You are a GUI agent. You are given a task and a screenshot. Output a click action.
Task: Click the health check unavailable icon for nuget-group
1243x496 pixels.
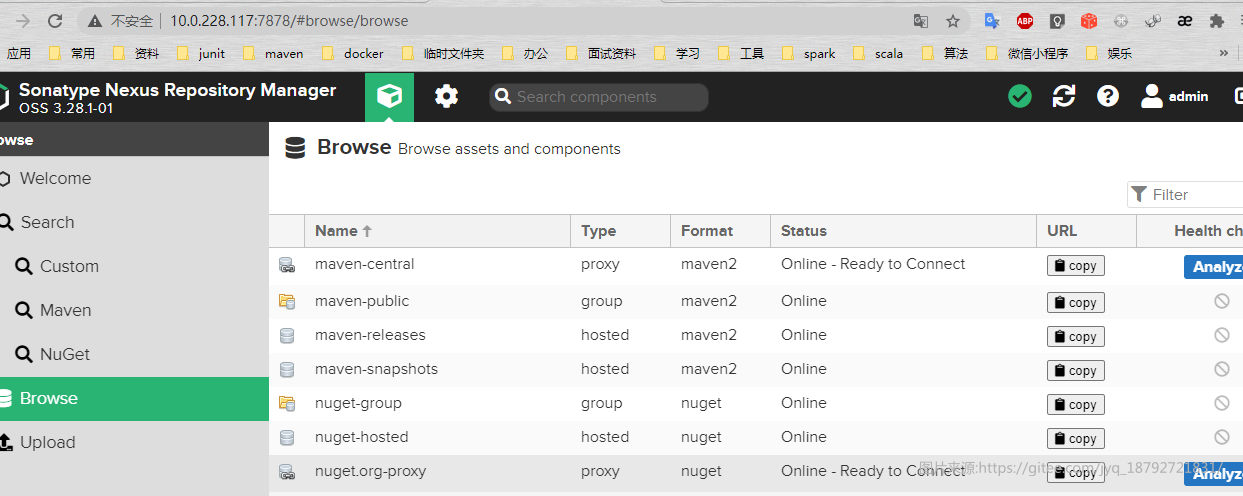coord(1221,403)
